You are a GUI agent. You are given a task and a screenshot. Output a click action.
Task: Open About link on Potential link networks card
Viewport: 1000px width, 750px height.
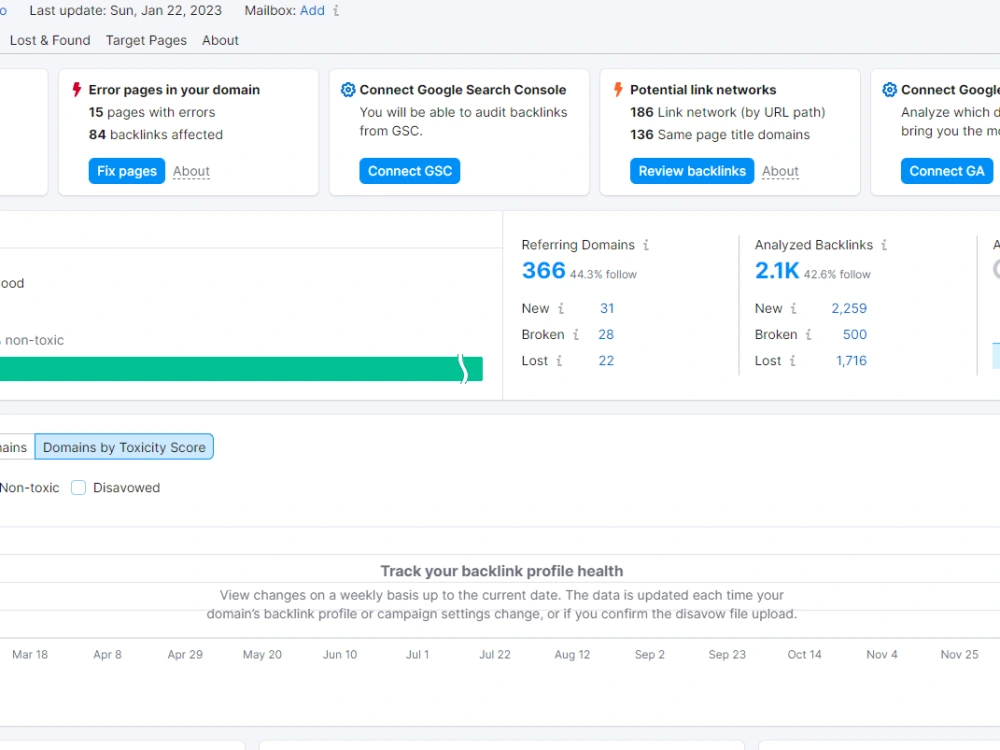(780, 171)
